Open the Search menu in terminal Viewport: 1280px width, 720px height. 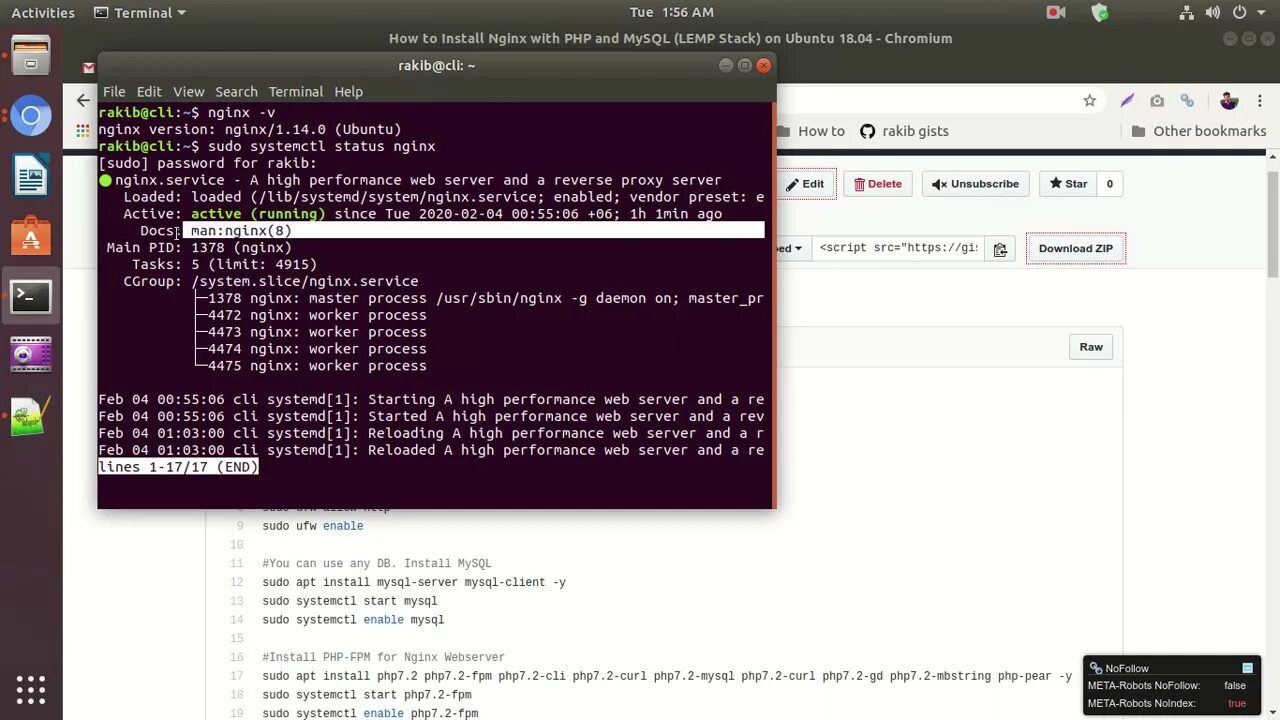236,91
